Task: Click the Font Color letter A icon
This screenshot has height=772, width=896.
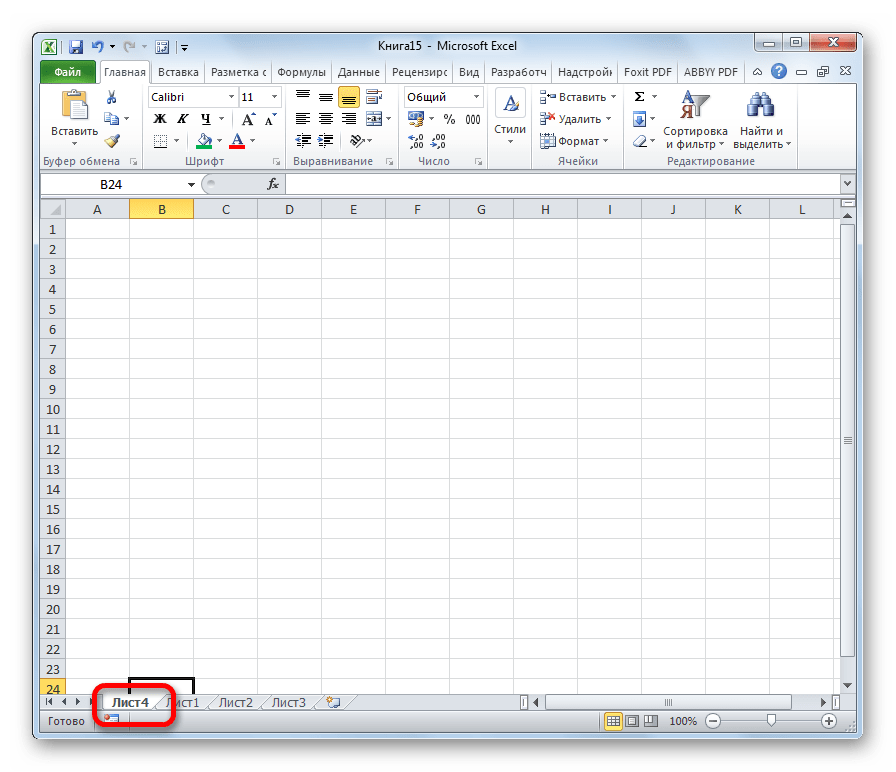Action: click(237, 141)
